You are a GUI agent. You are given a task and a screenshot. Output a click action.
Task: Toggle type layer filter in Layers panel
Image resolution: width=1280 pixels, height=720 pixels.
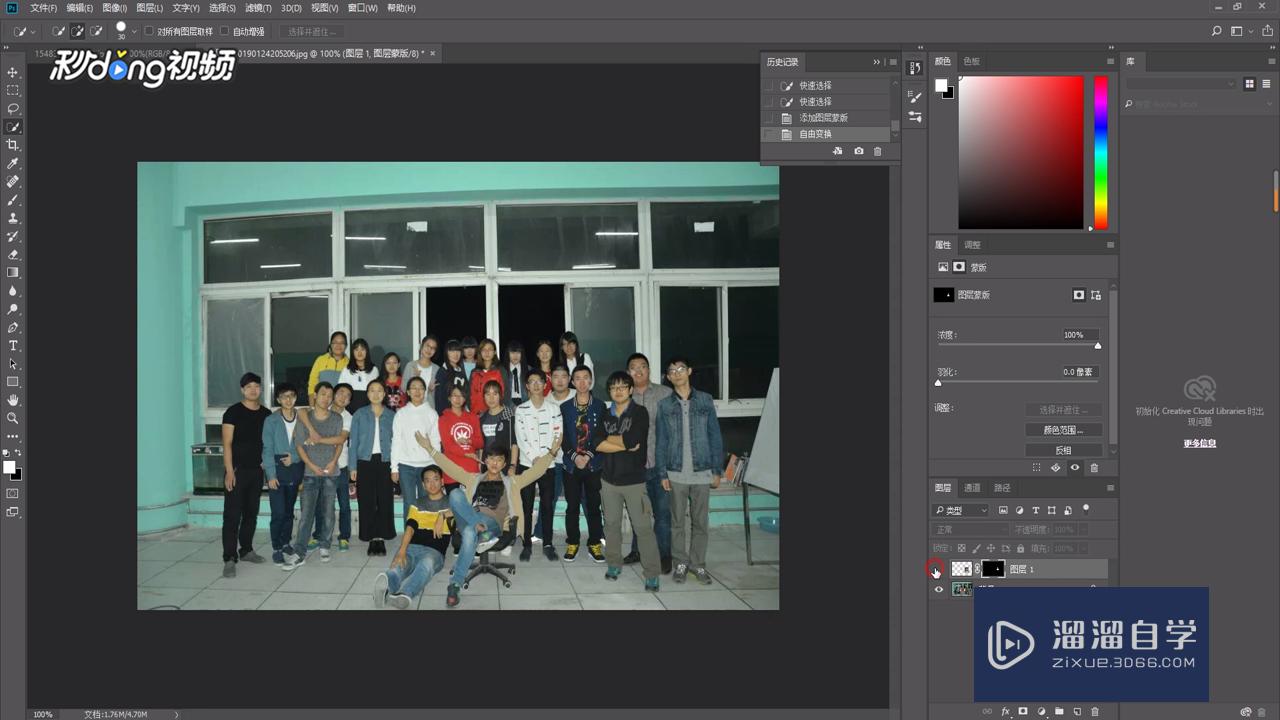(1035, 510)
